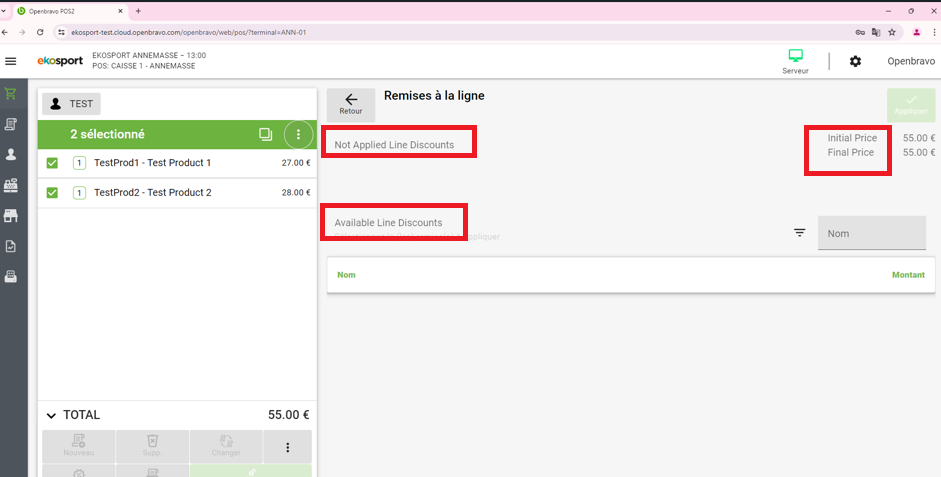The width and height of the screenshot is (941, 477).
Task: Click the ekosport logo
Action: tap(60, 61)
